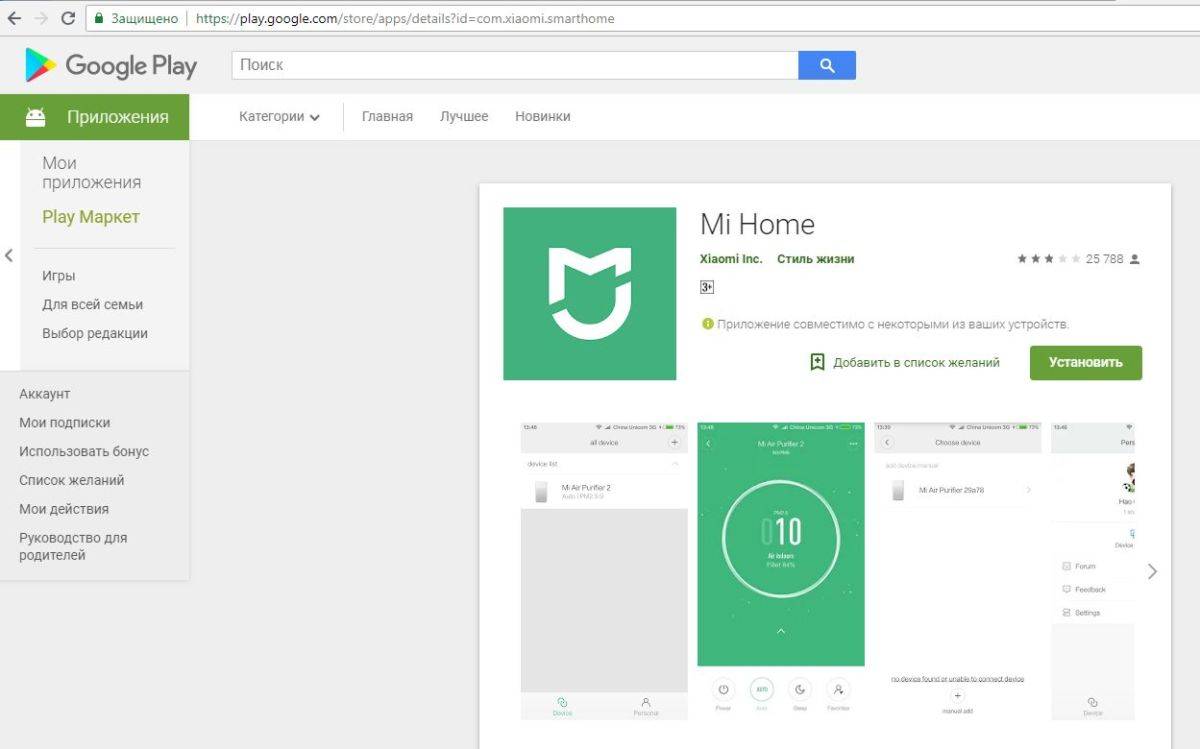Click the wishlist bookmark icon

pos(817,362)
